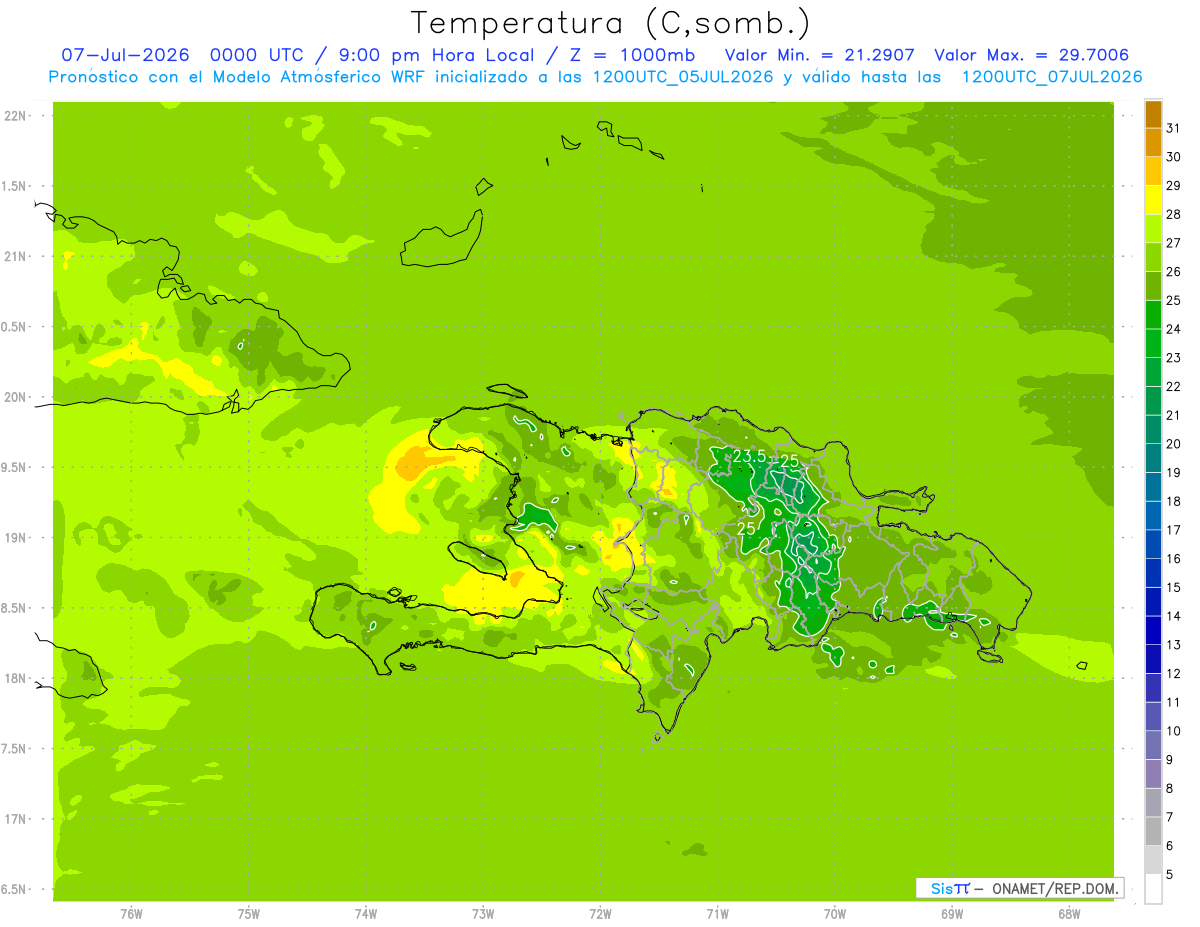Viewport: 1200px width, 927px height.
Task: Pick the orange swatch between 30 and 31
Action: click(1153, 142)
